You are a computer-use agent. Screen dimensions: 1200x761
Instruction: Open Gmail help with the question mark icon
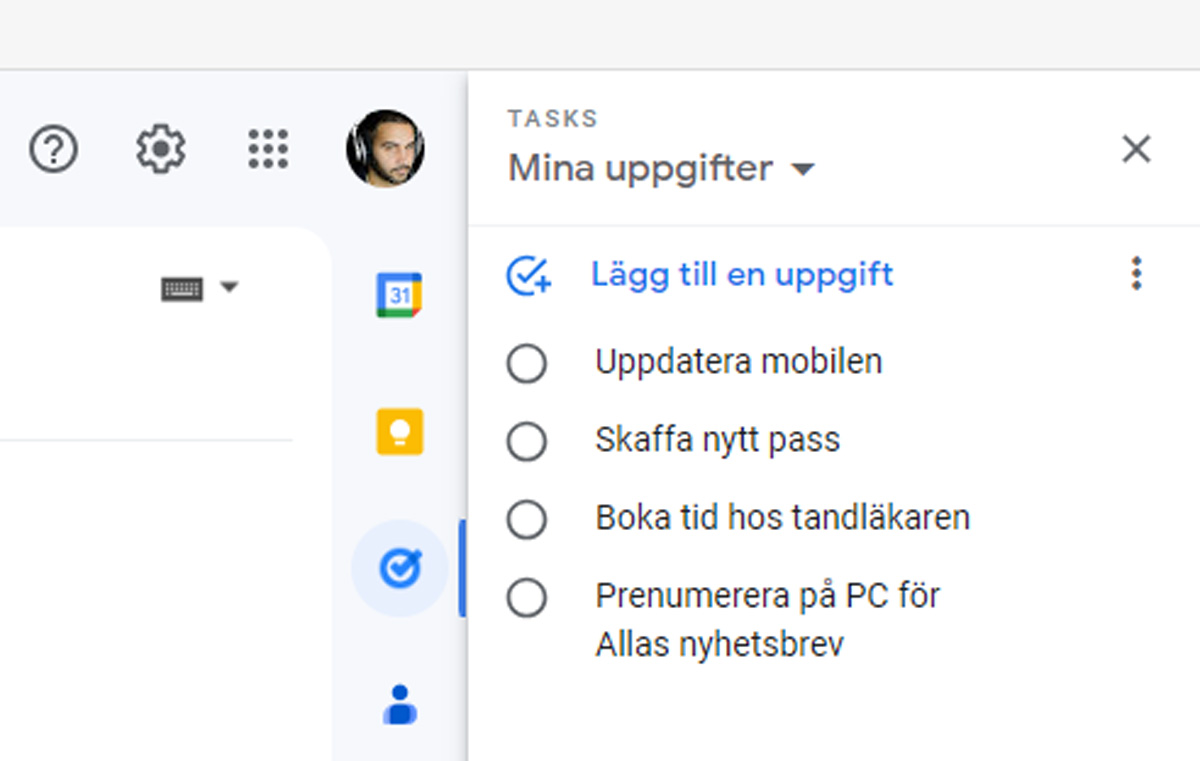click(x=52, y=148)
